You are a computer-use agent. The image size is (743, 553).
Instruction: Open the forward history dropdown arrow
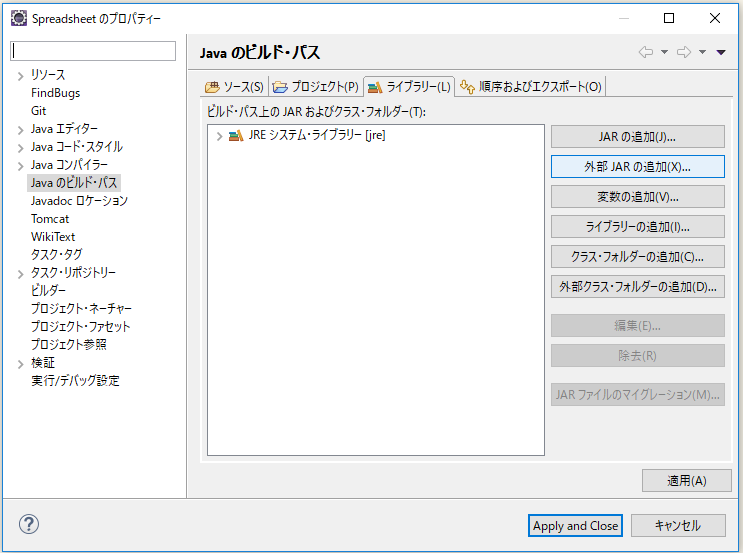[702, 52]
